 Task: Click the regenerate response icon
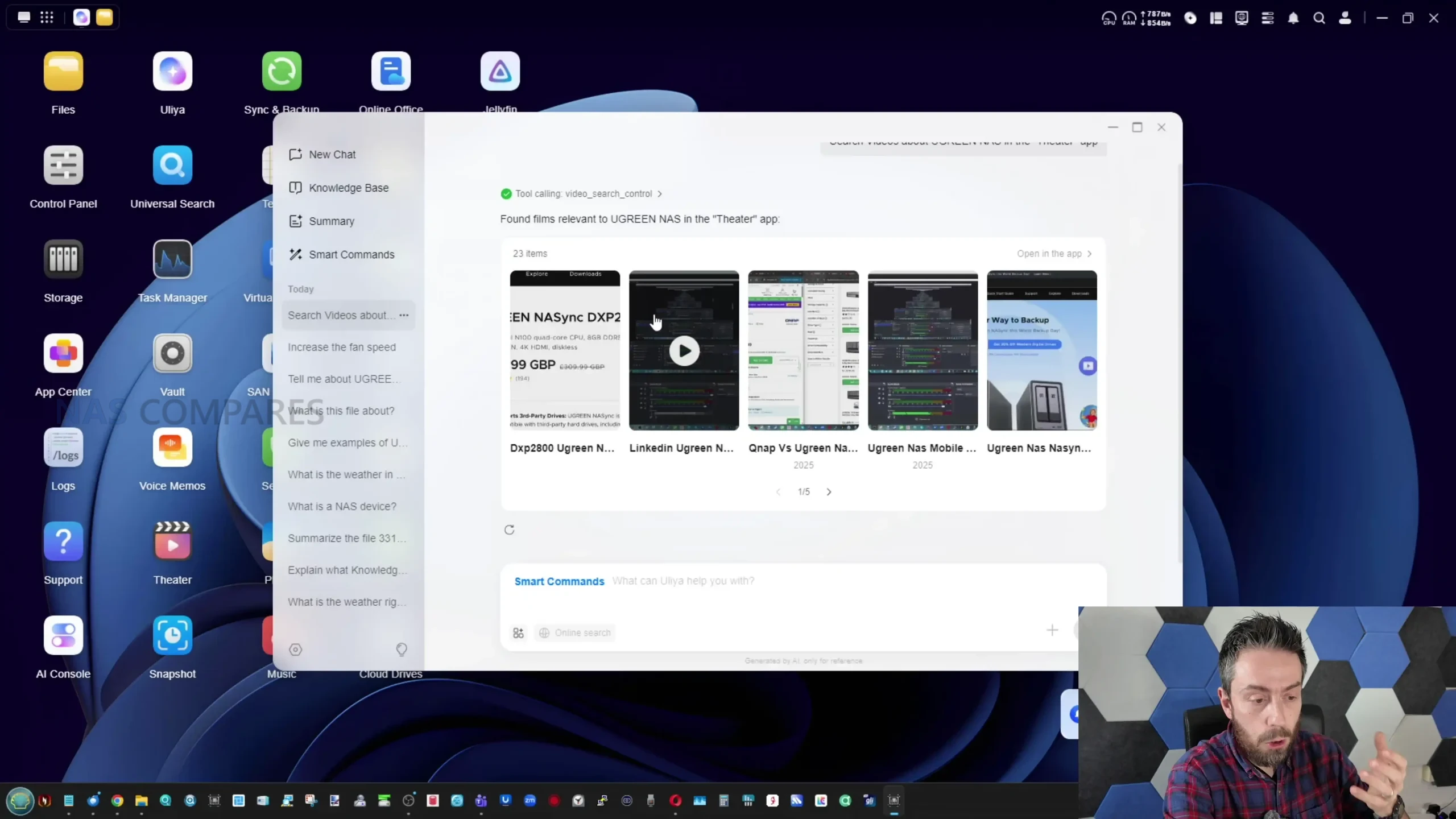tap(509, 530)
